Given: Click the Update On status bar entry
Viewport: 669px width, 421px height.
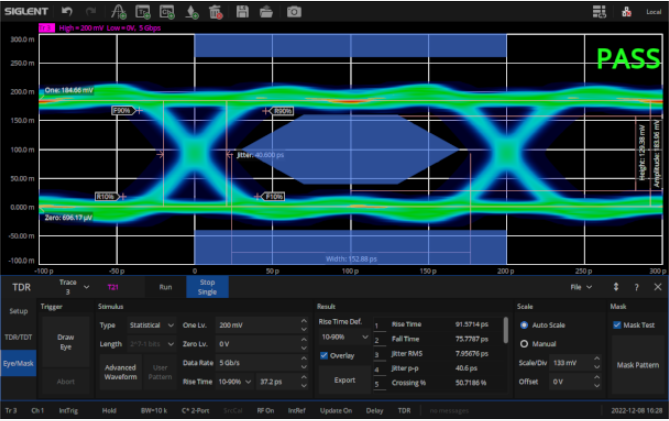Looking at the screenshot, I should (336, 410).
